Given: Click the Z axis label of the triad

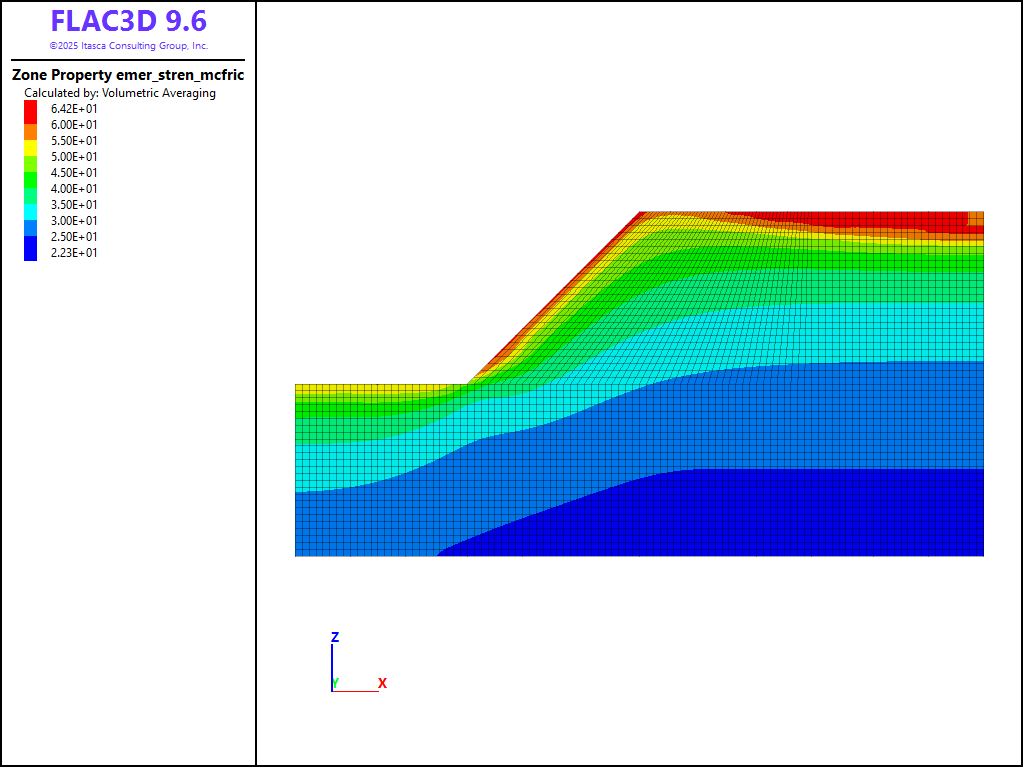Looking at the screenshot, I should [x=335, y=637].
